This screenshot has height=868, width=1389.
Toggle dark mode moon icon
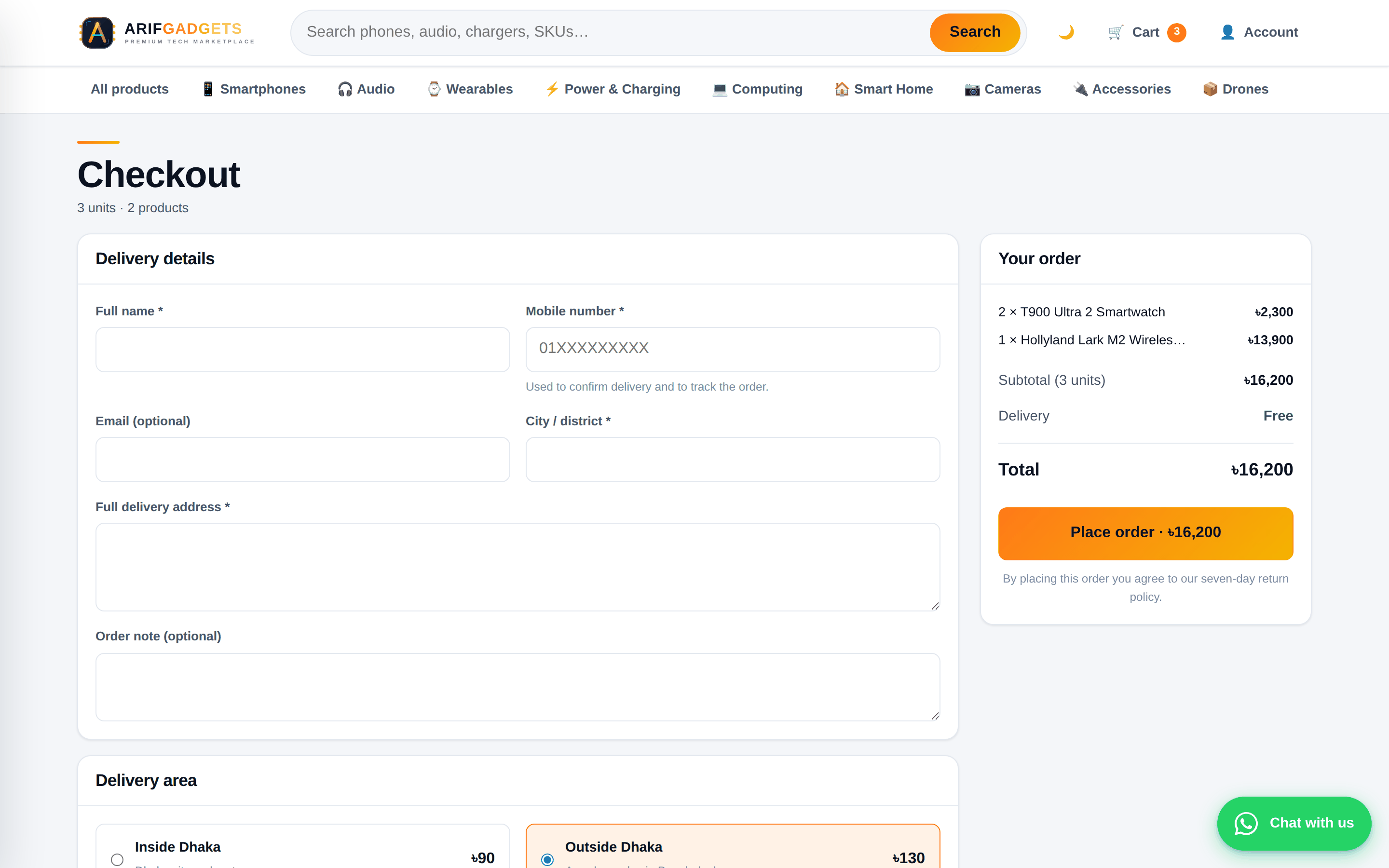coord(1066,32)
